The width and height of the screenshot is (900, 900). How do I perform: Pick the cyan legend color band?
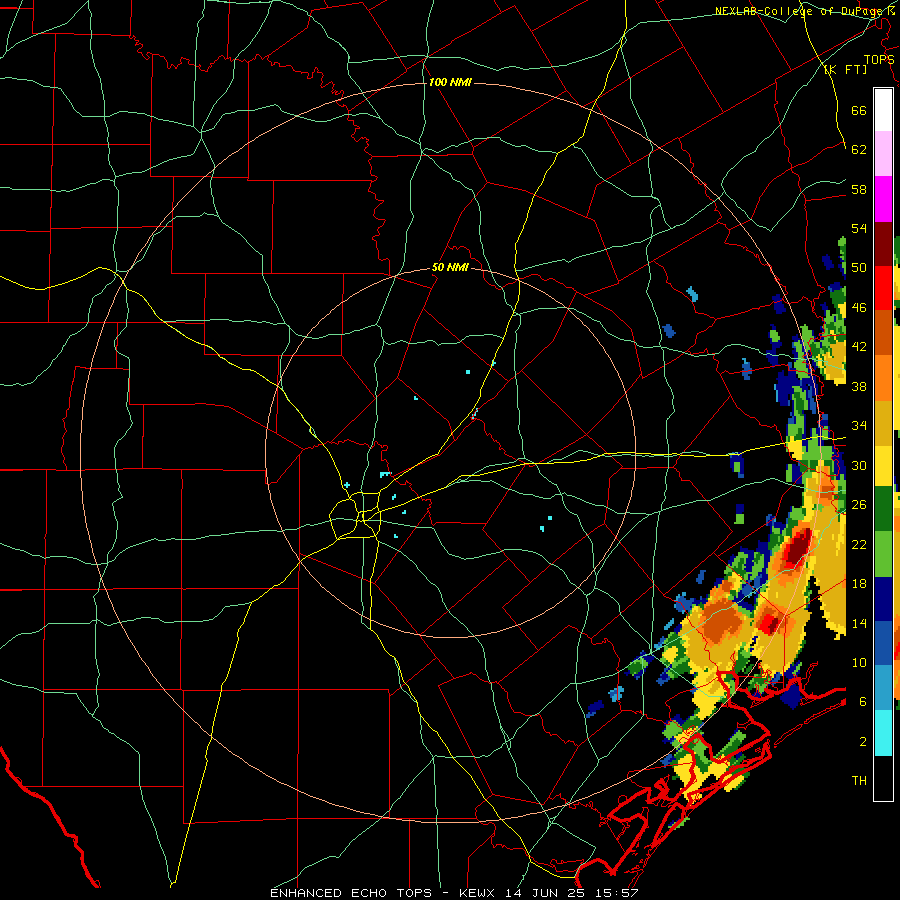[883, 733]
